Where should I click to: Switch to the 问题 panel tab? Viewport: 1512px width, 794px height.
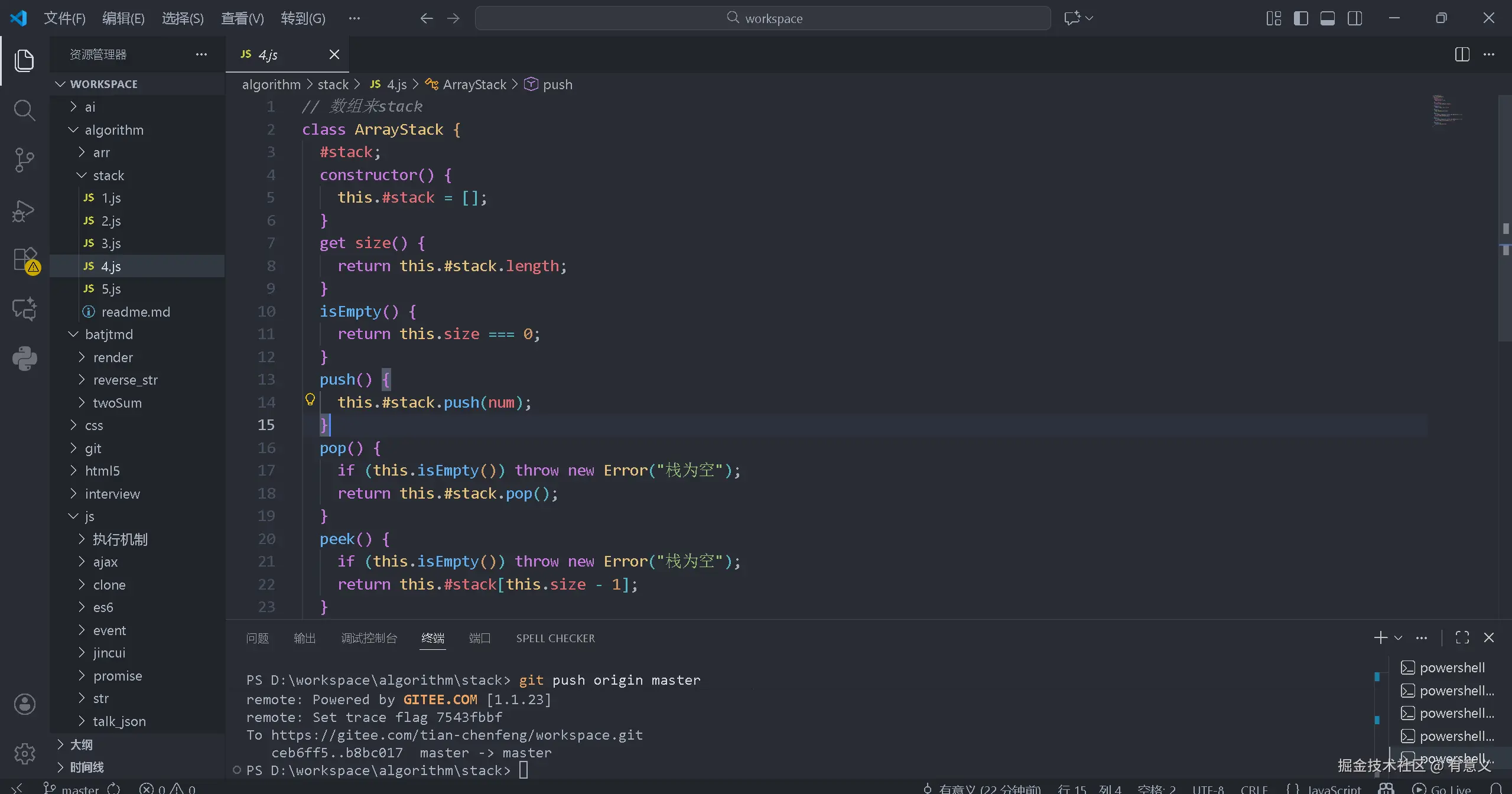pyautogui.click(x=257, y=638)
